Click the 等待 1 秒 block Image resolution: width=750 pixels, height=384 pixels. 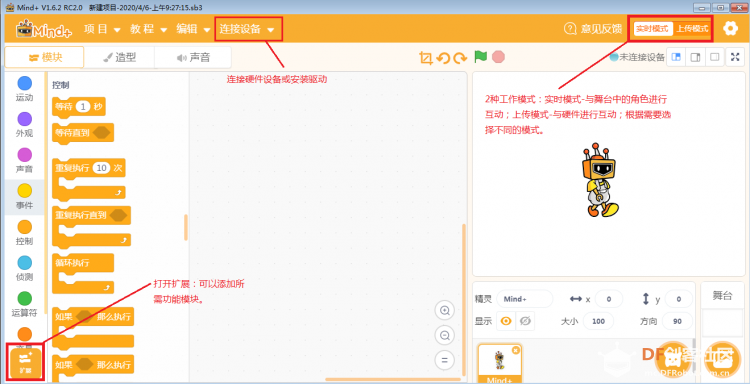[78, 107]
